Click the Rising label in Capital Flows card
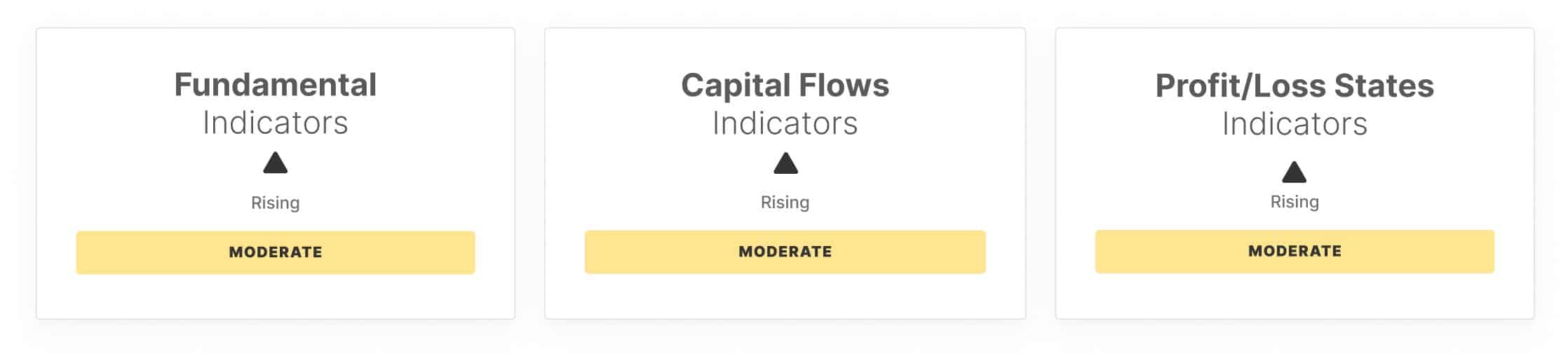The height and width of the screenshot is (361, 1568). (785, 203)
